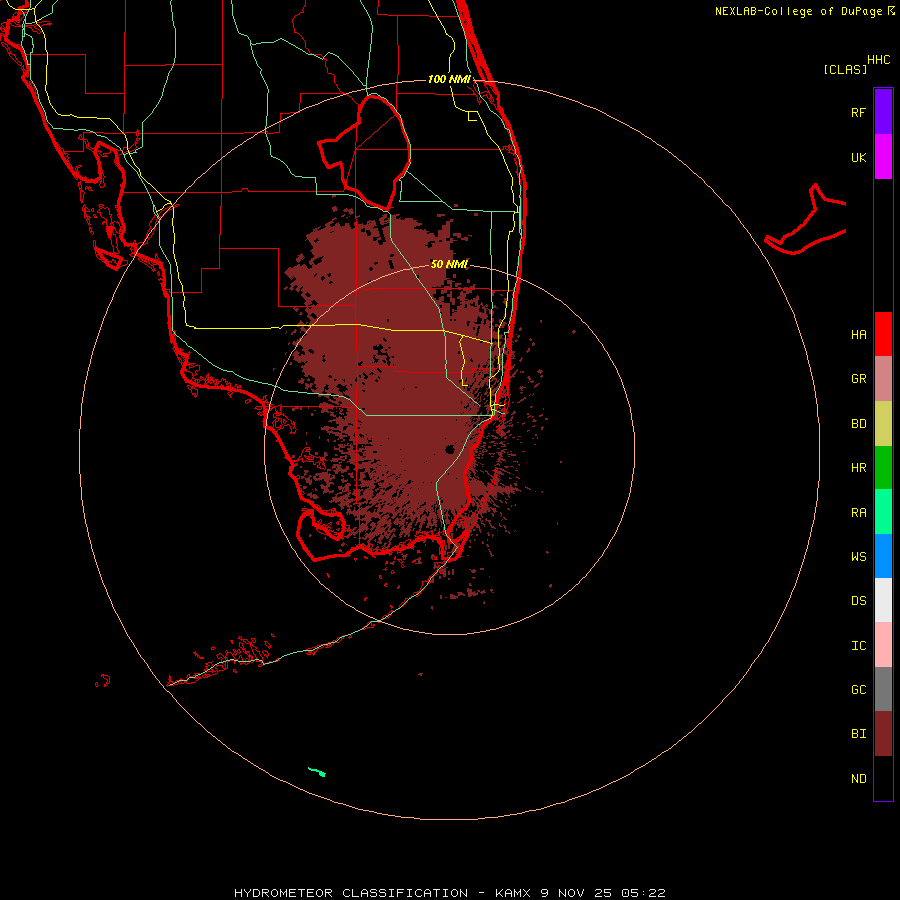Click the UK magenta legend swatch

click(883, 157)
